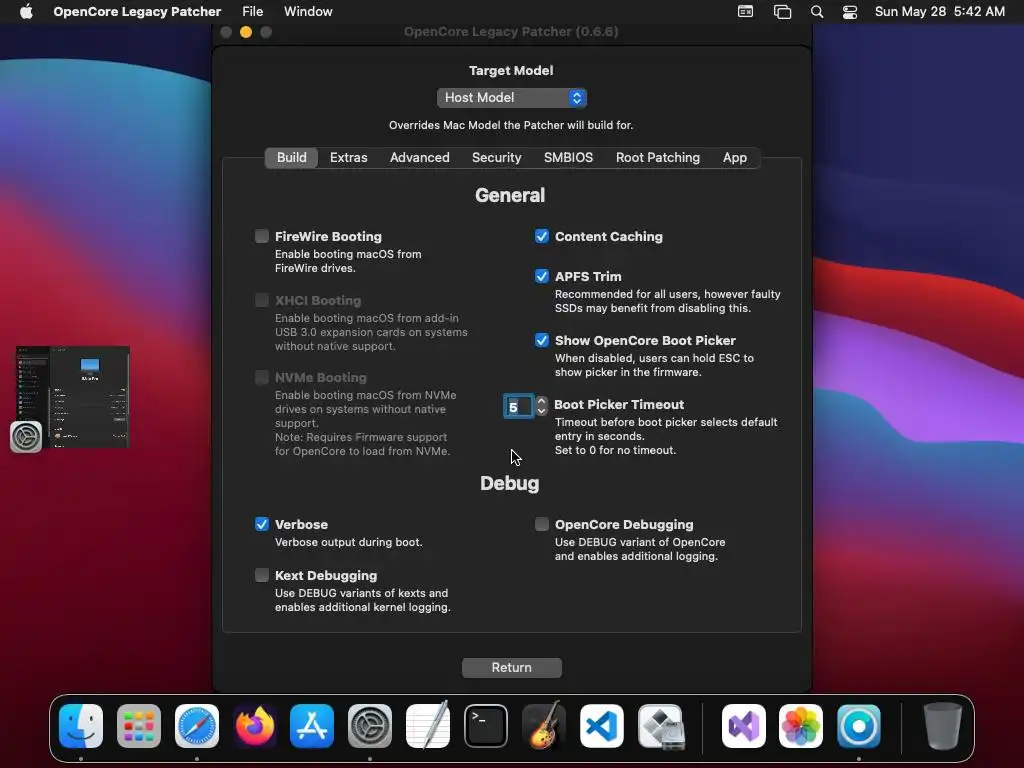Increase Boot Picker Timeout with stepper
The height and width of the screenshot is (768, 1024).
click(x=541, y=401)
